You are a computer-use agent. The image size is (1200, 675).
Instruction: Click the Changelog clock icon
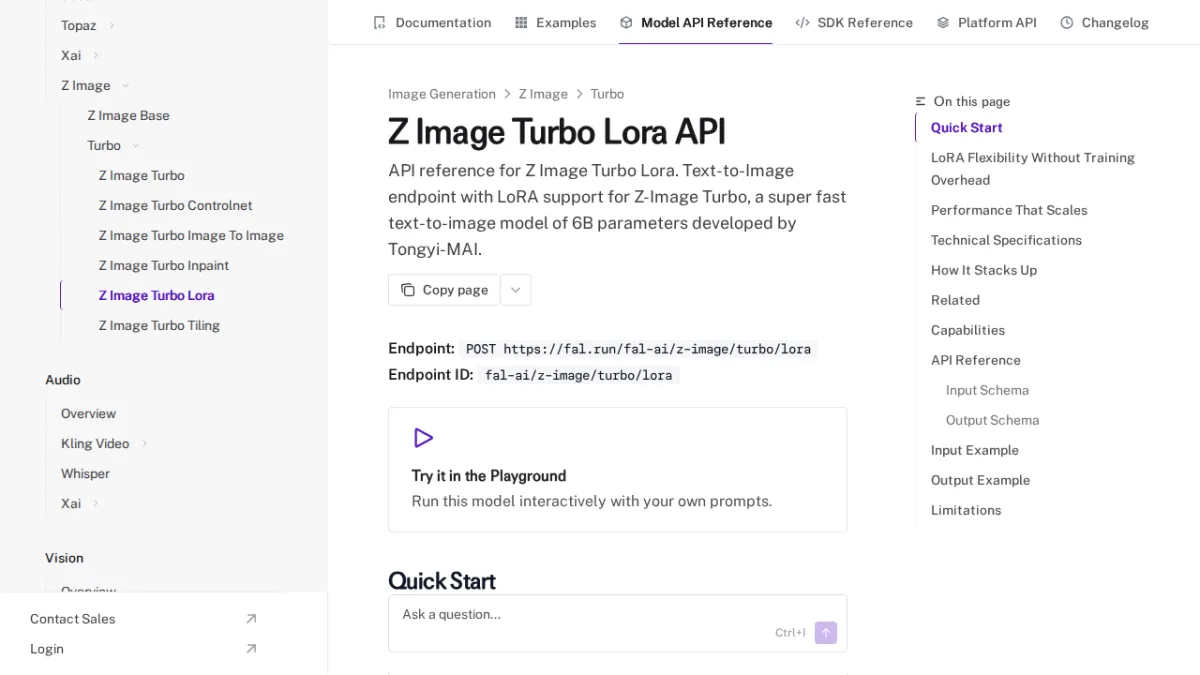(1067, 22)
